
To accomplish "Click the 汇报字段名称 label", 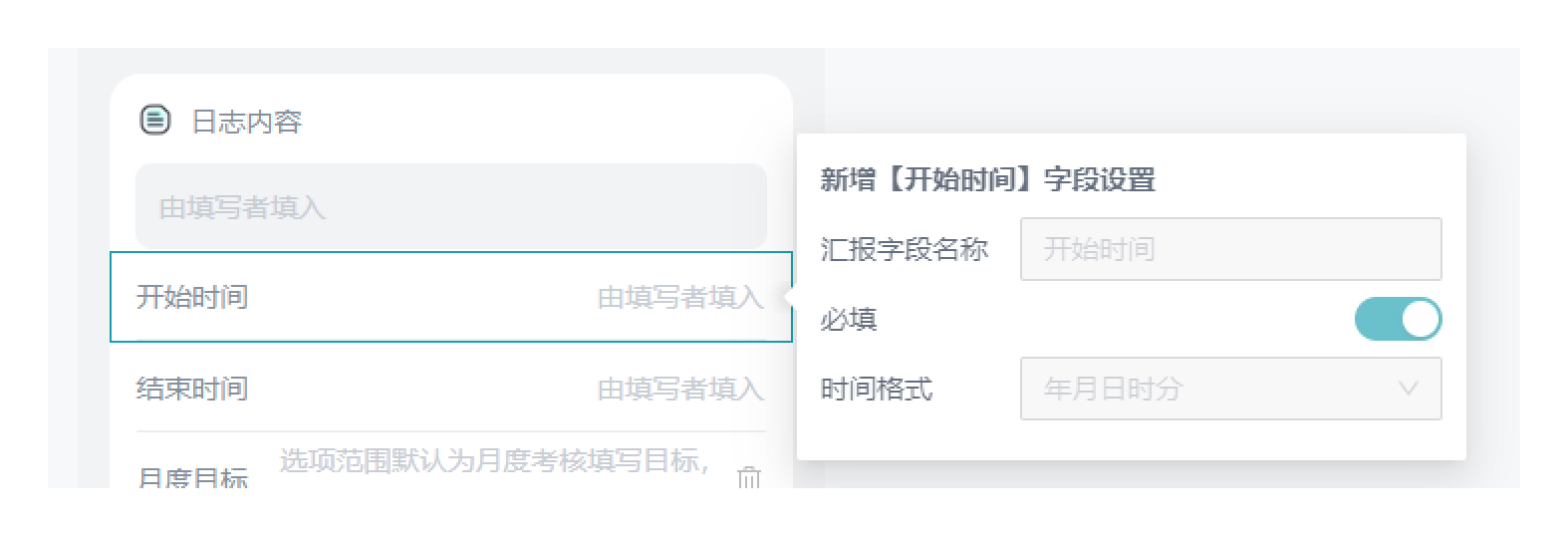I will pyautogui.click(x=904, y=249).
